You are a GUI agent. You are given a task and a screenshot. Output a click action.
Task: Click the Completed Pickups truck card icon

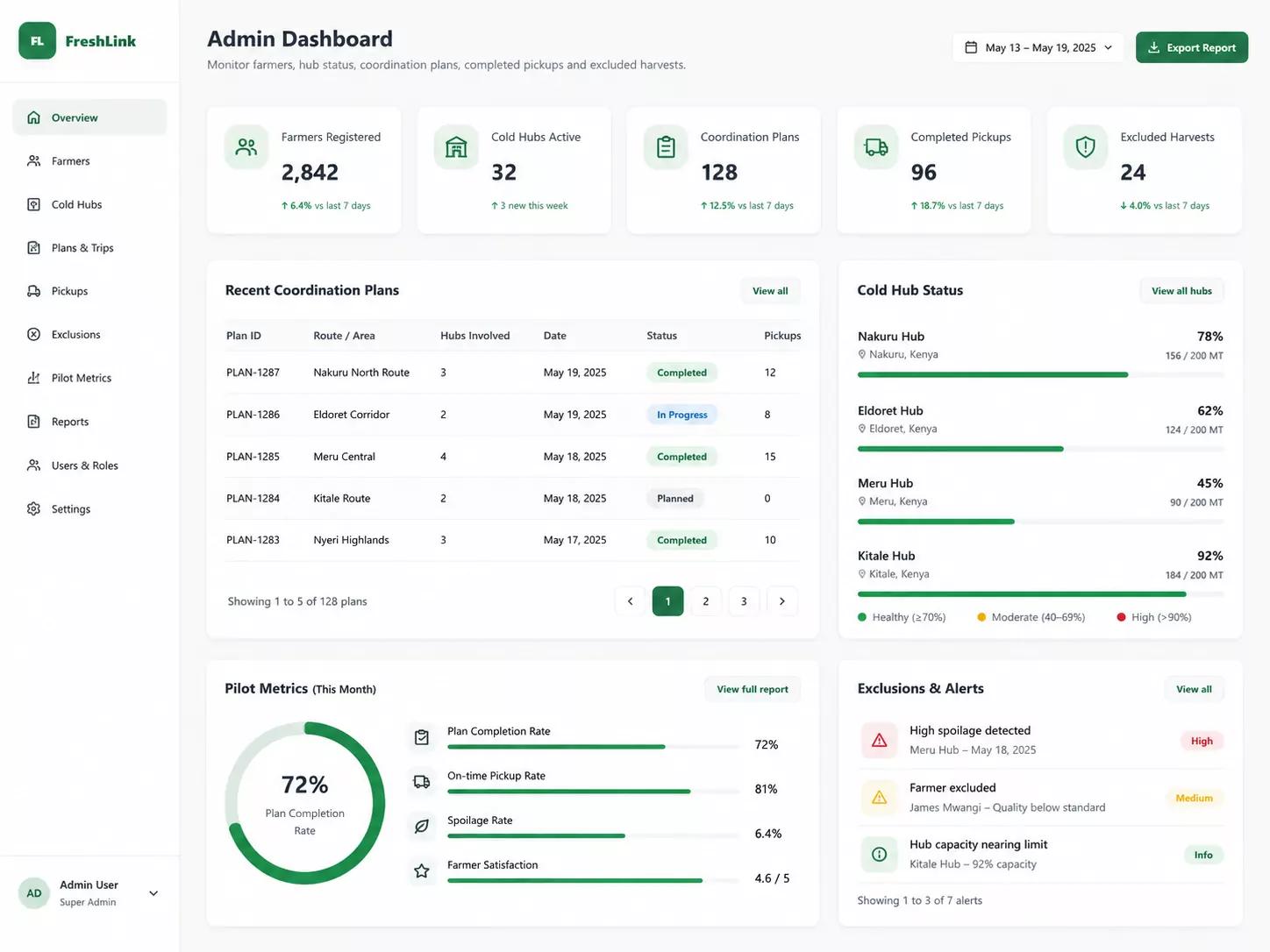876,147
